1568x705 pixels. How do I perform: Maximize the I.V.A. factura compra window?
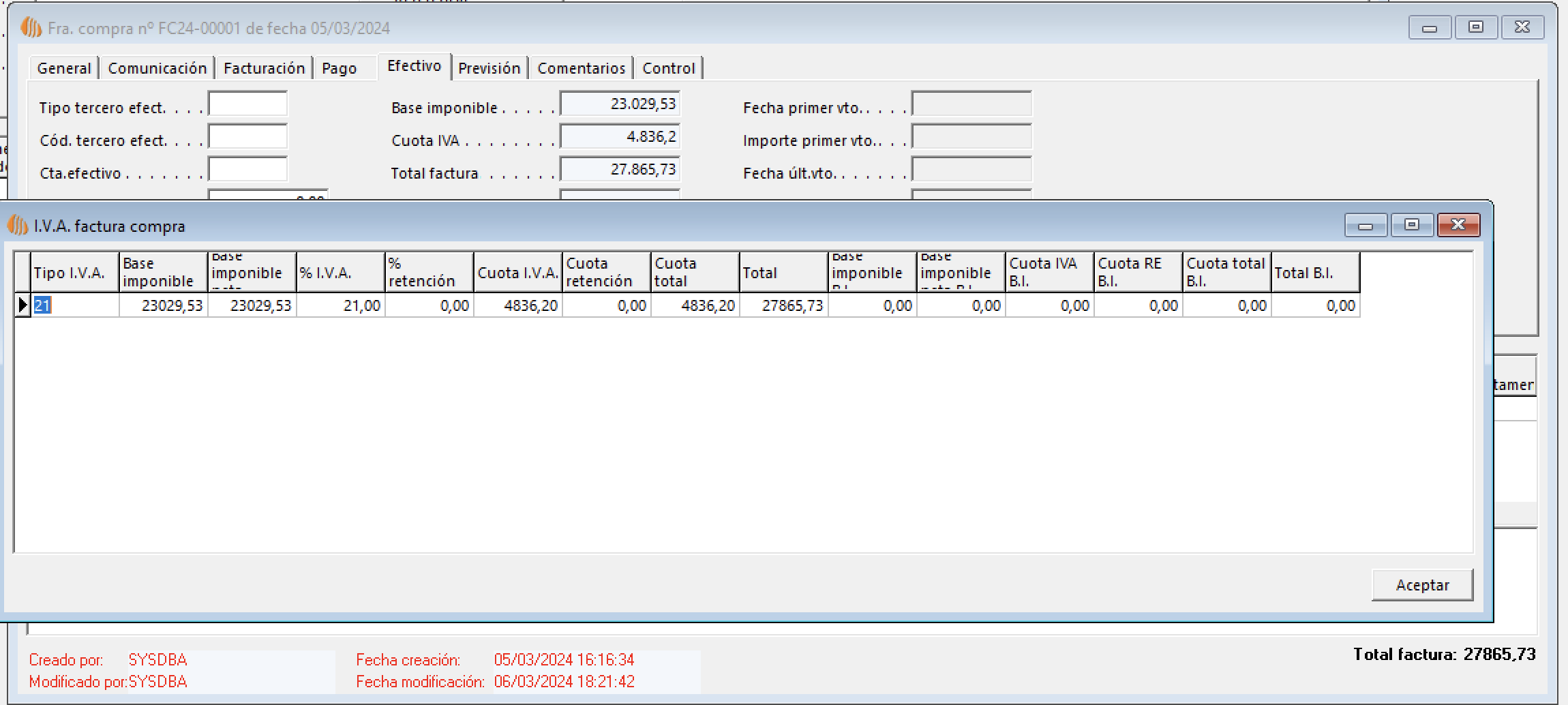click(x=1411, y=224)
